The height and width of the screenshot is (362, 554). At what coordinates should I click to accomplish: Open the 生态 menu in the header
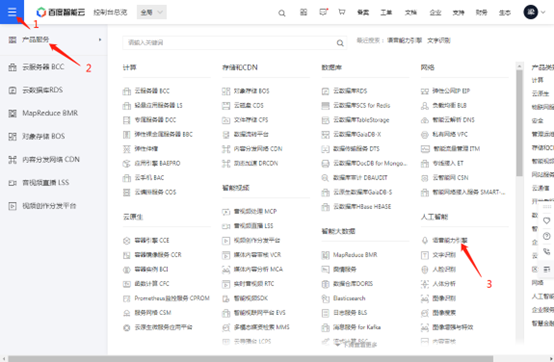pyautogui.click(x=505, y=12)
